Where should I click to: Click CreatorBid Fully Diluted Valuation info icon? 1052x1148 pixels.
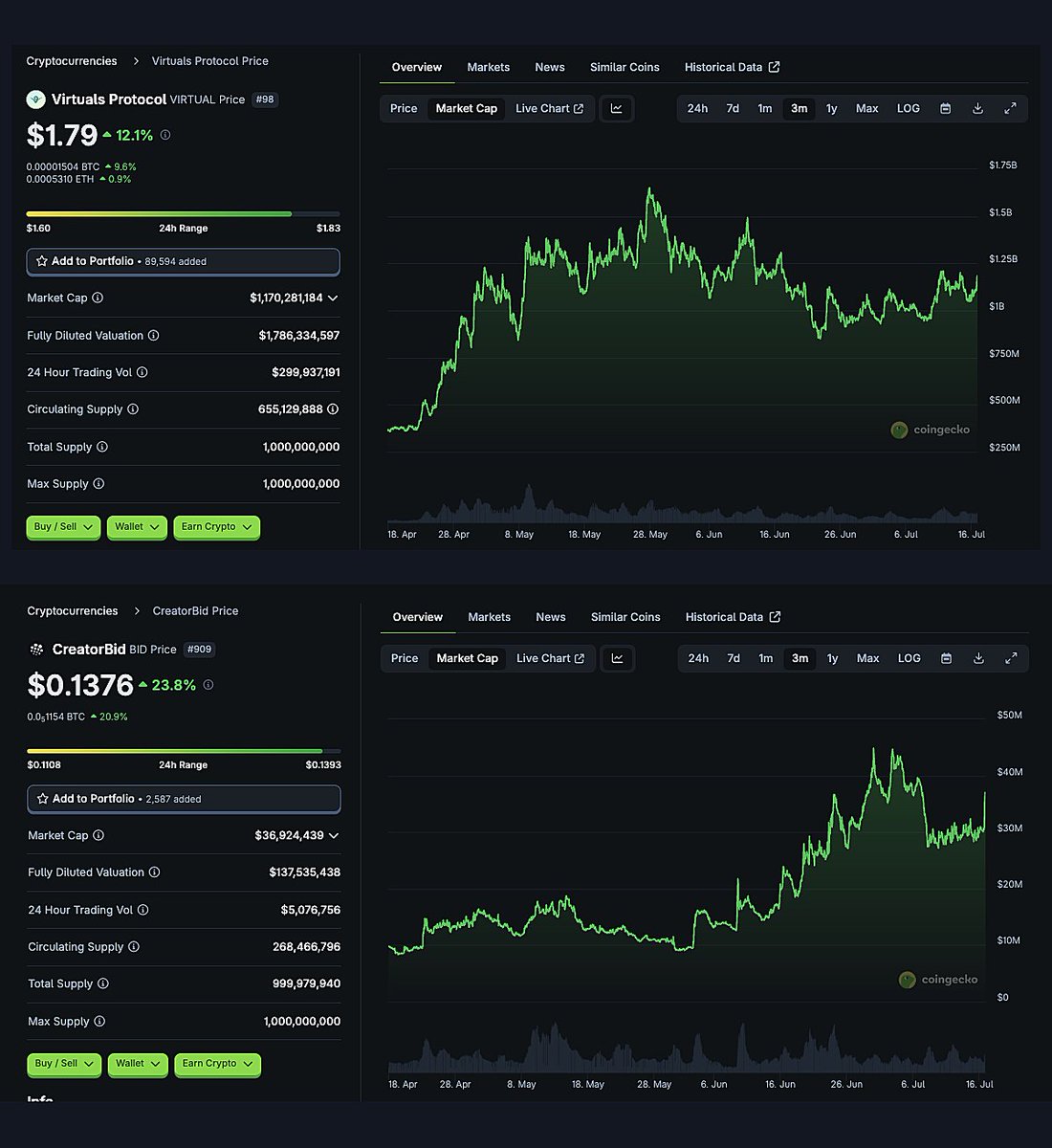155,872
